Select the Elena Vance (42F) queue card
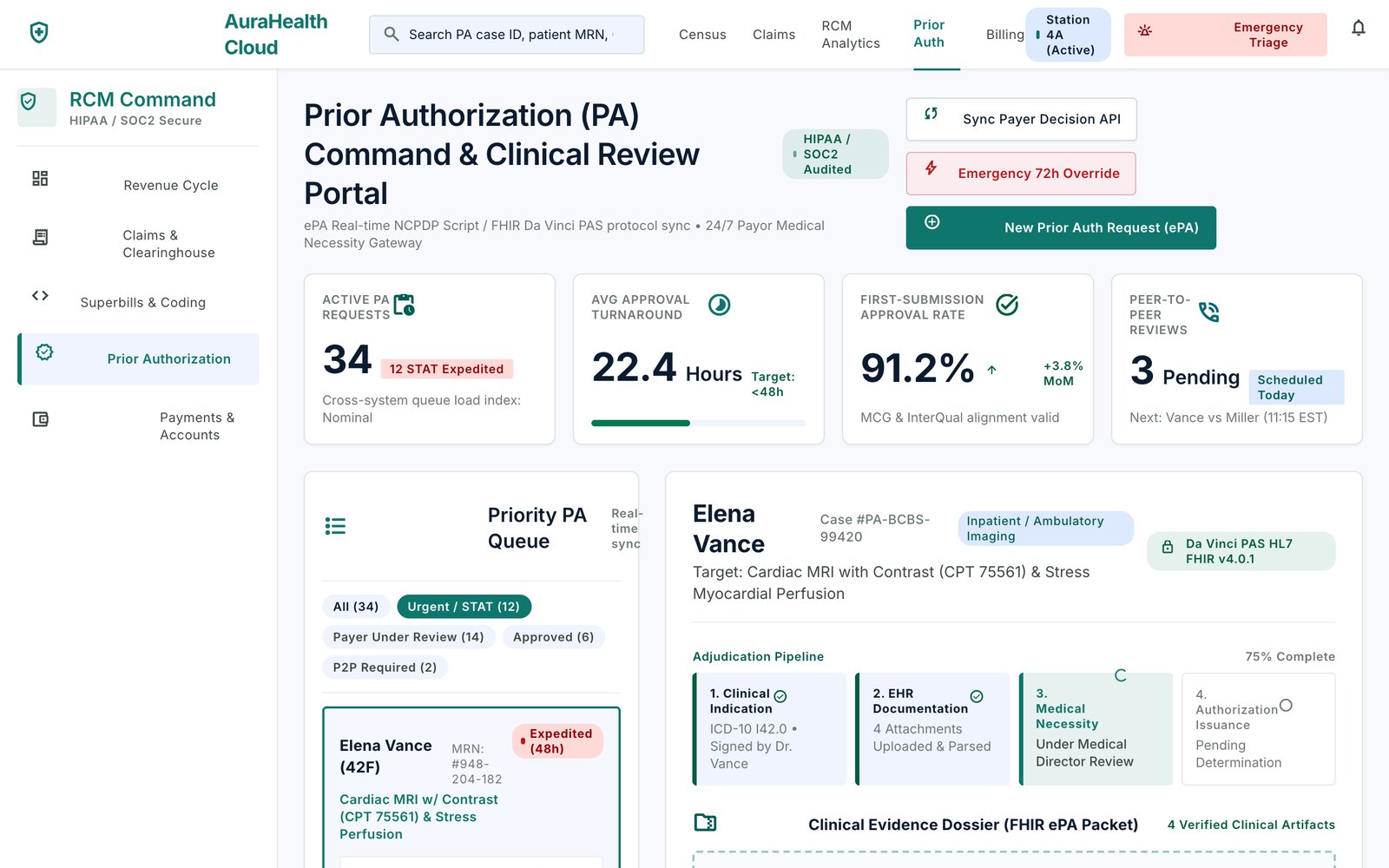Viewport: 1389px width, 868px height. coord(471,786)
